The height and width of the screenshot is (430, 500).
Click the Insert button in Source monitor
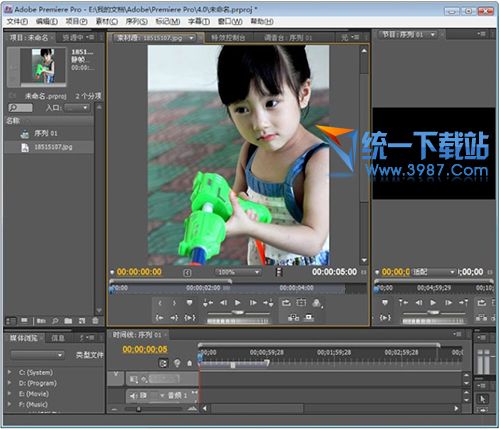pos(293,318)
